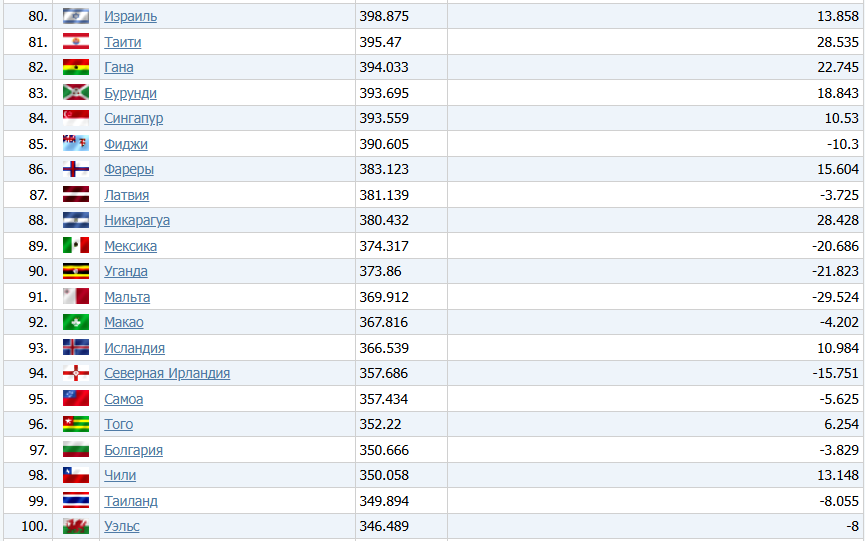Image resolution: width=865 pixels, height=541 pixels.
Task: Click Латвия points value 381.139
Action: pyautogui.click(x=384, y=195)
